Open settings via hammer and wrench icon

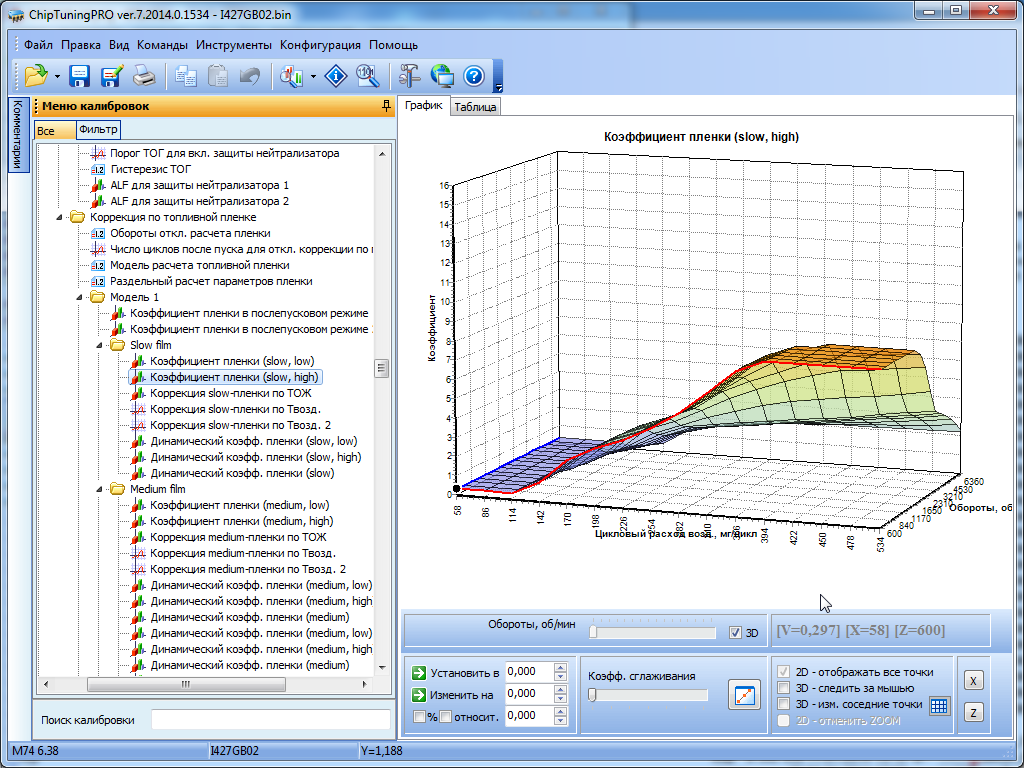point(410,76)
